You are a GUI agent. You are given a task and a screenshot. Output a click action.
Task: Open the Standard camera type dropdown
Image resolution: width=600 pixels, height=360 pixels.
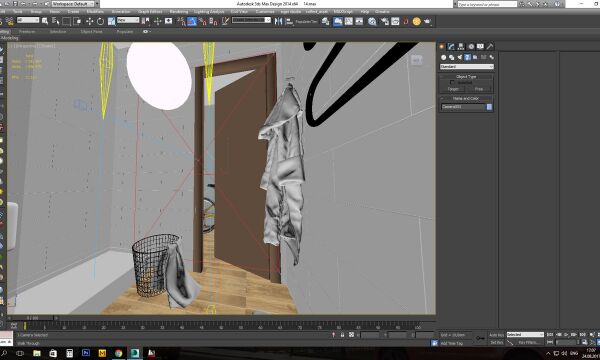[467, 67]
